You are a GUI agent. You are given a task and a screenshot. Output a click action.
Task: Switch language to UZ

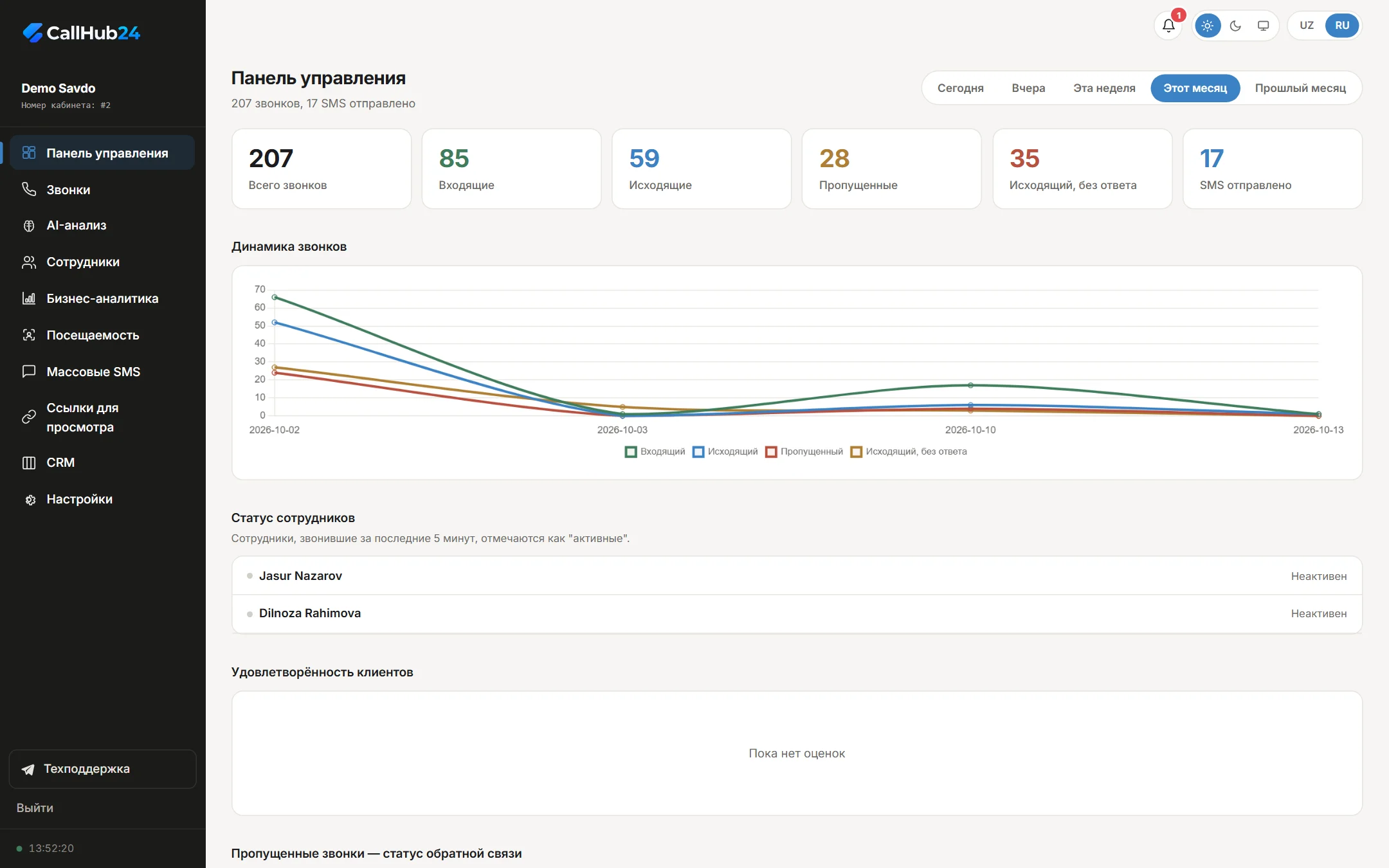tap(1306, 26)
